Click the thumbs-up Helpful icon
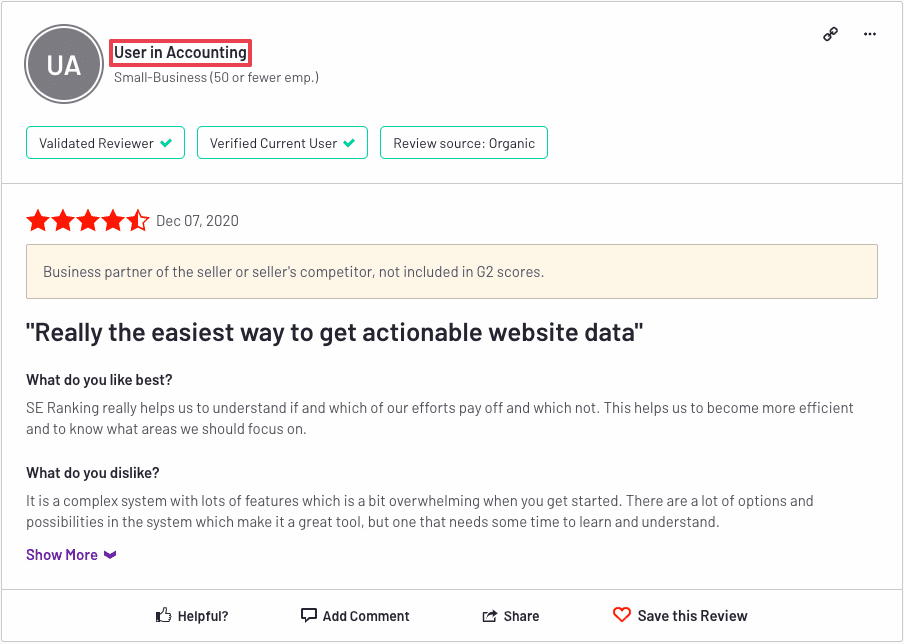The height and width of the screenshot is (644, 904). tap(163, 615)
